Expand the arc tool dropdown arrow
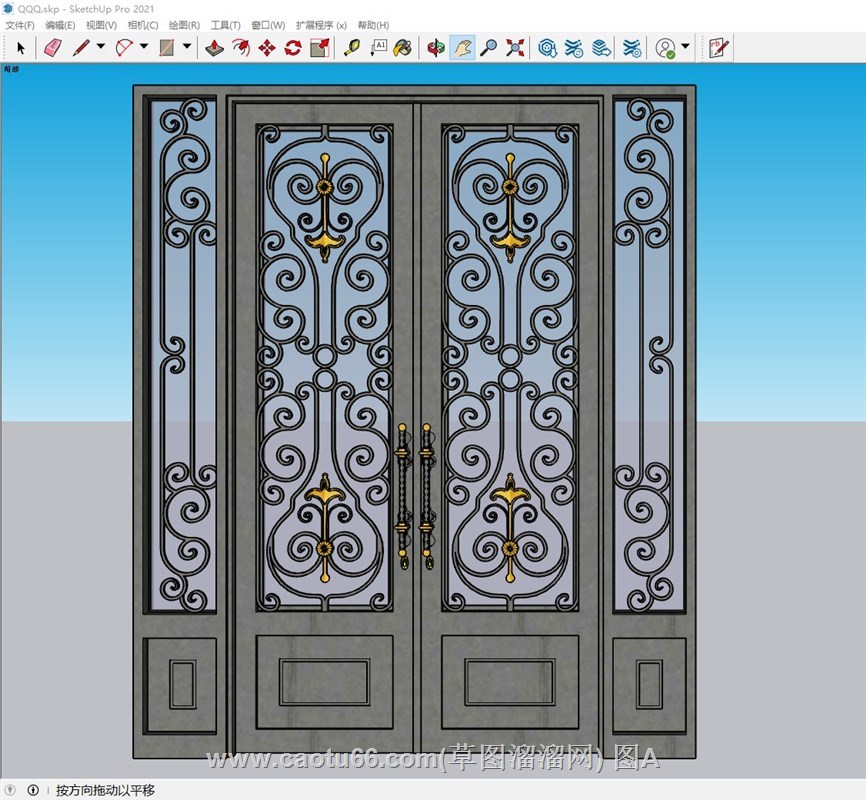Viewport: 866px width, 800px height. pyautogui.click(x=144, y=47)
